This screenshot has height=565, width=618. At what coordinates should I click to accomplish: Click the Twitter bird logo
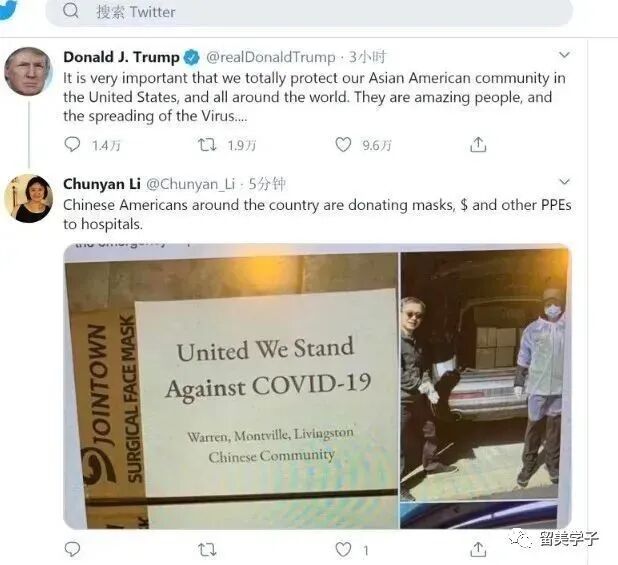(x=7, y=9)
